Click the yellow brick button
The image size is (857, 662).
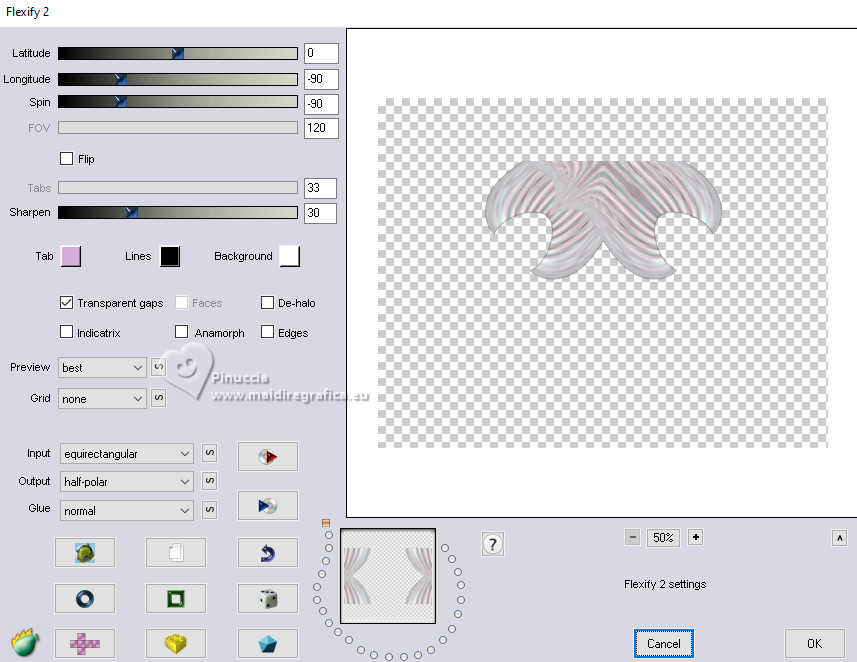click(176, 643)
